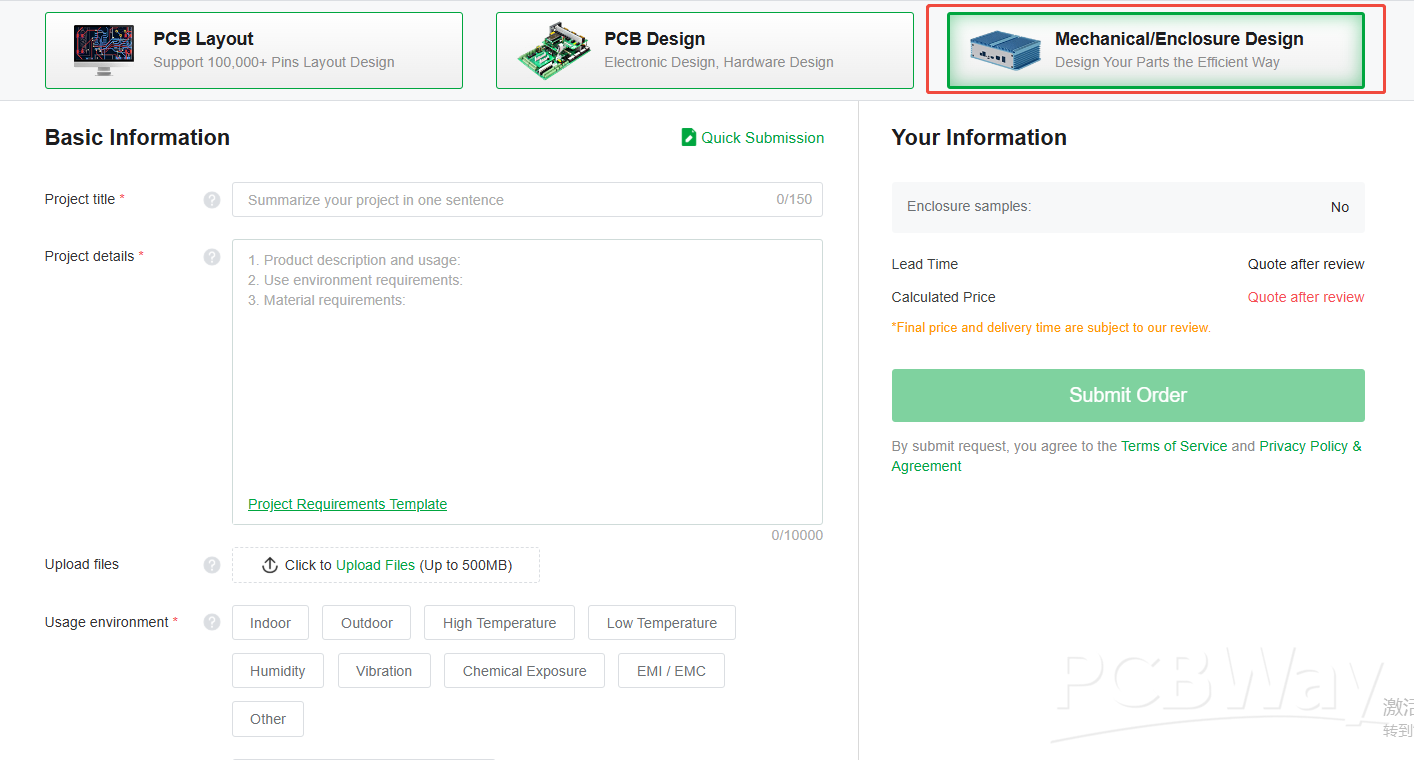Click help icon beside Project title
1414x760 pixels.
(x=212, y=200)
